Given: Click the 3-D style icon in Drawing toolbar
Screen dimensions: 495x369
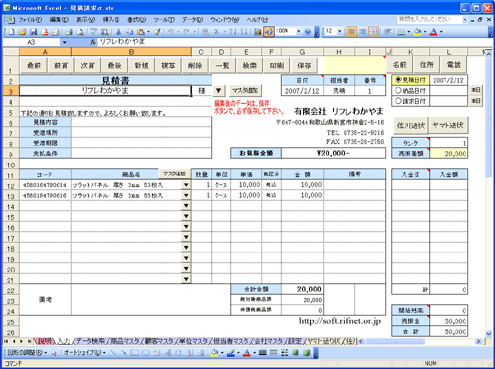Looking at the screenshot, I should pos(306,352).
